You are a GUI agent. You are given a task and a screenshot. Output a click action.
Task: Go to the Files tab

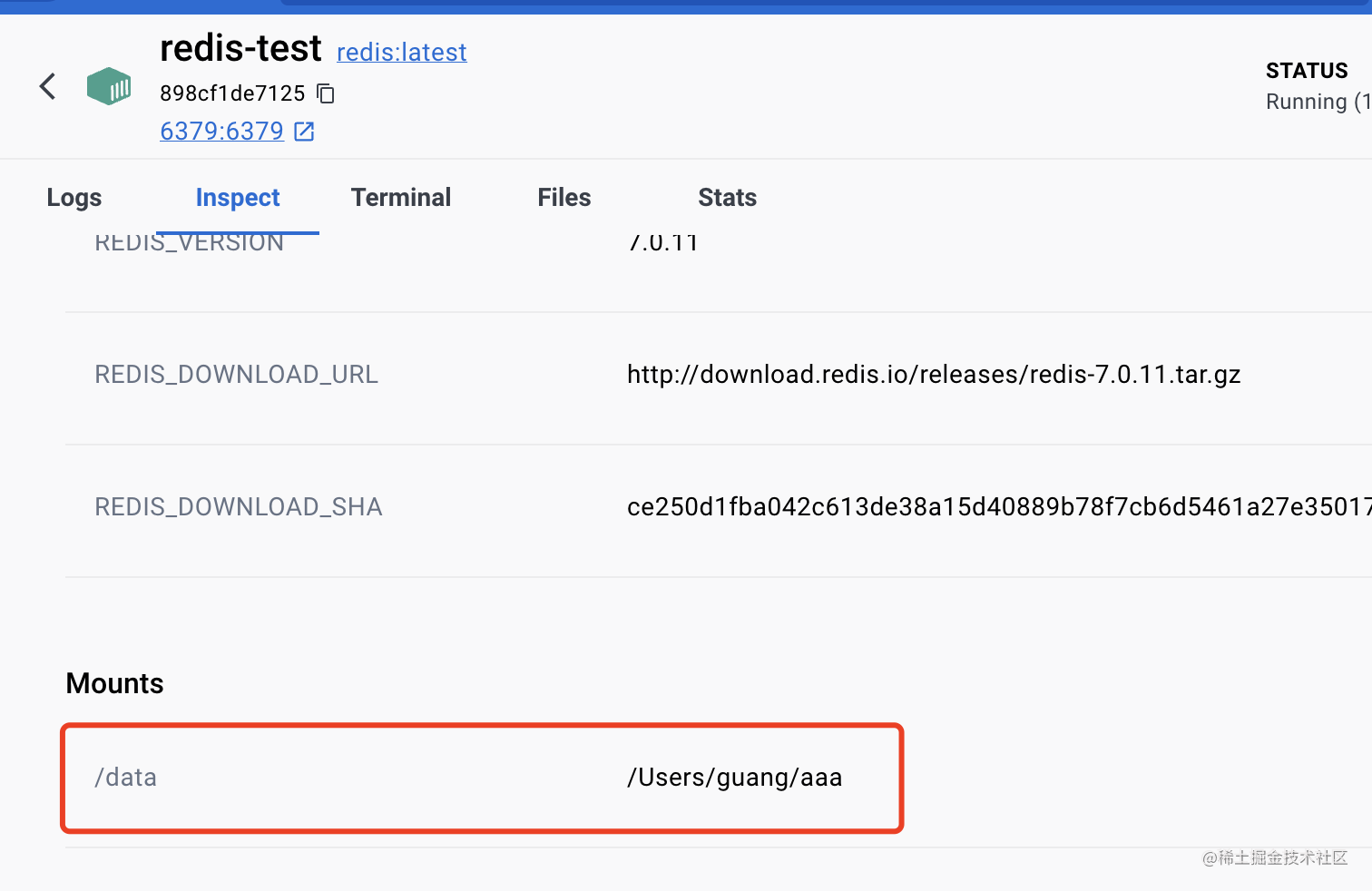(563, 198)
